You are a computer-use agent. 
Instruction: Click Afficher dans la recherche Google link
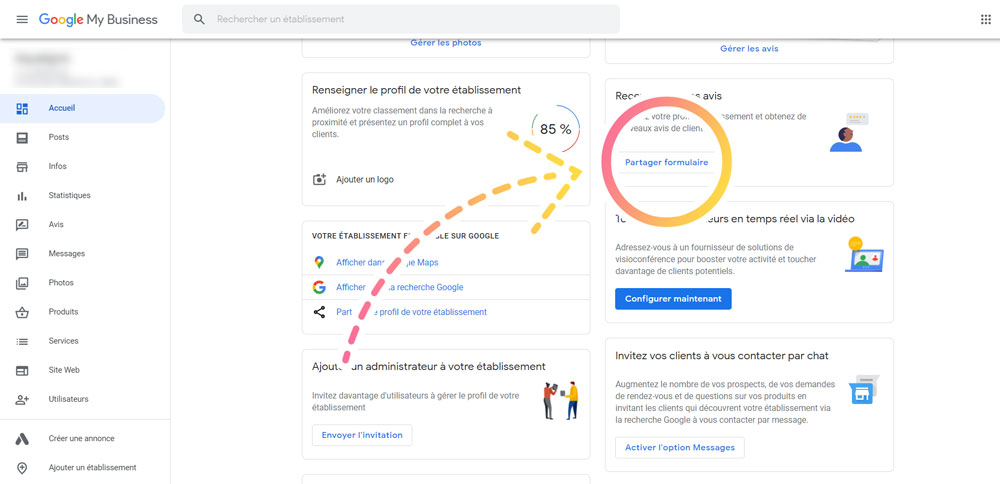[x=400, y=288]
